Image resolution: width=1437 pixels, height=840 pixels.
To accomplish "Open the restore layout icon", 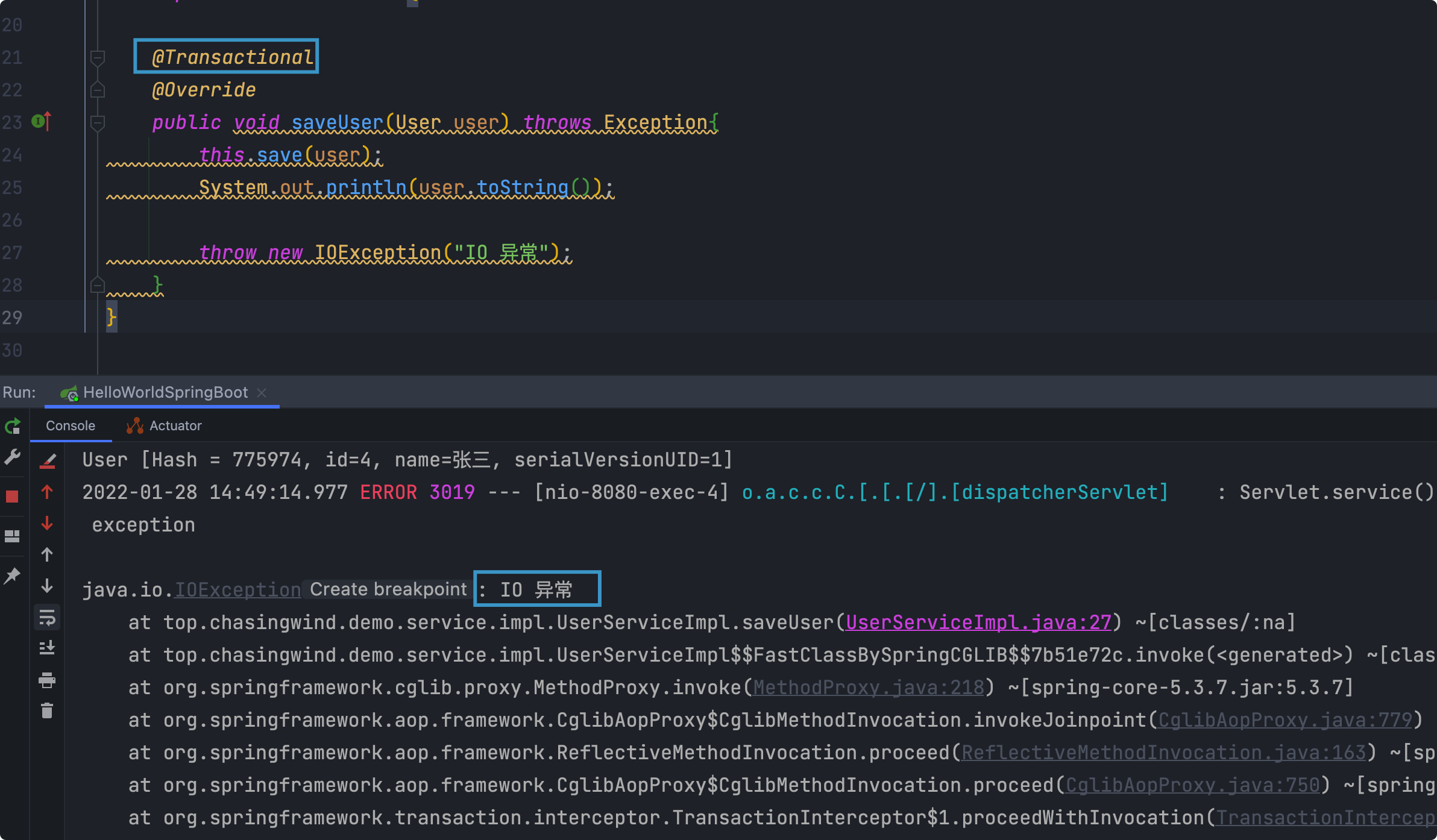I will point(13,536).
